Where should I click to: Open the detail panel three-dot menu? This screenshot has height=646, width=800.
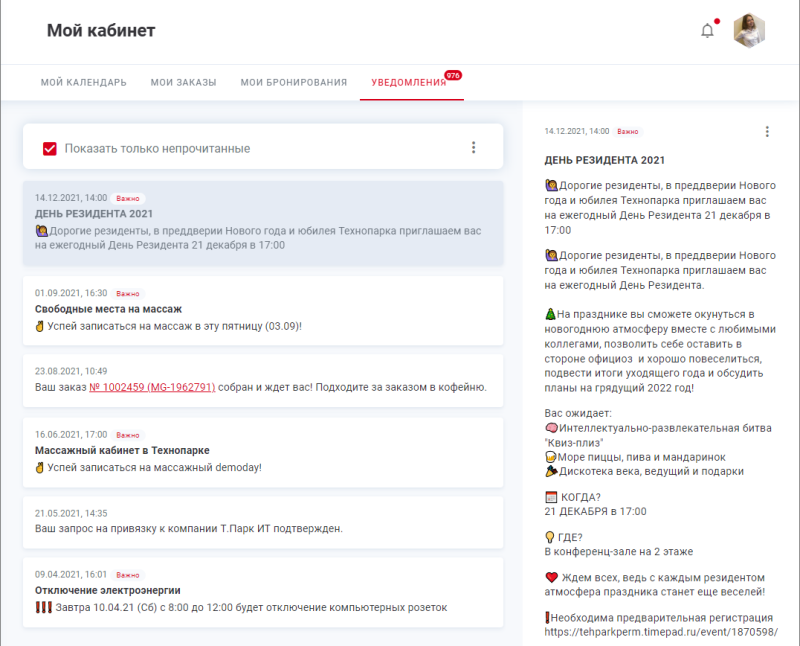click(x=765, y=131)
